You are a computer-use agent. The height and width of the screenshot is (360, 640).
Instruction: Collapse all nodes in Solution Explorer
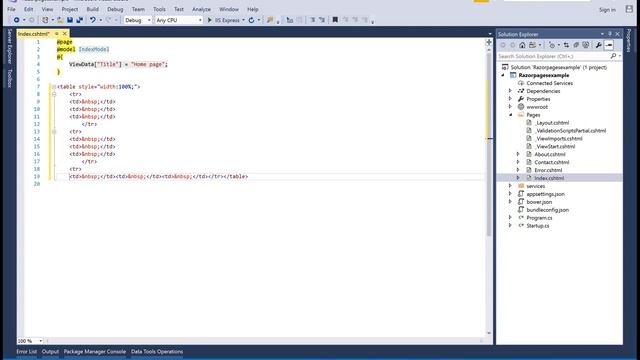pyautogui.click(x=576, y=45)
